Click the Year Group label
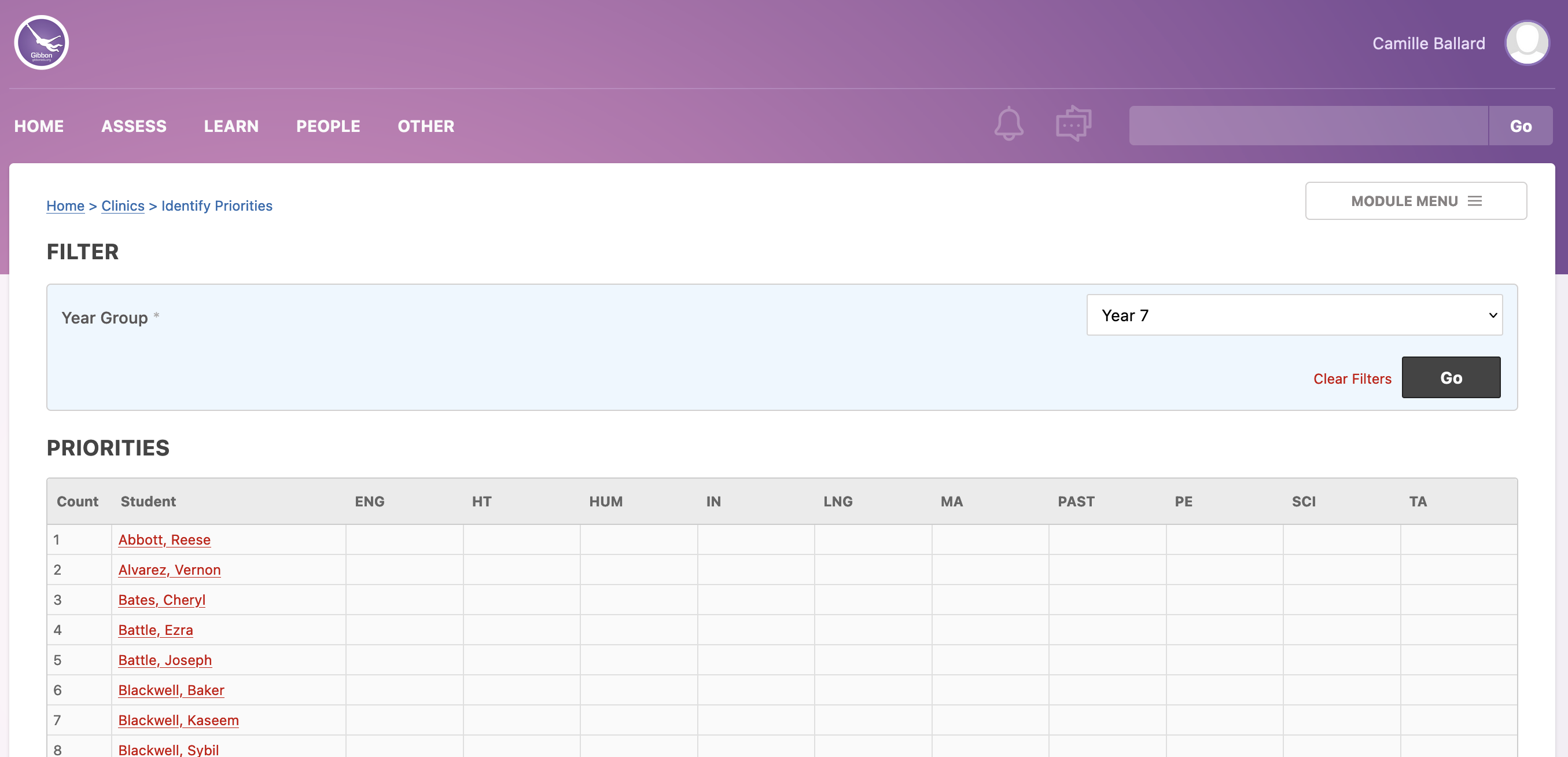The width and height of the screenshot is (1568, 757). [105, 318]
